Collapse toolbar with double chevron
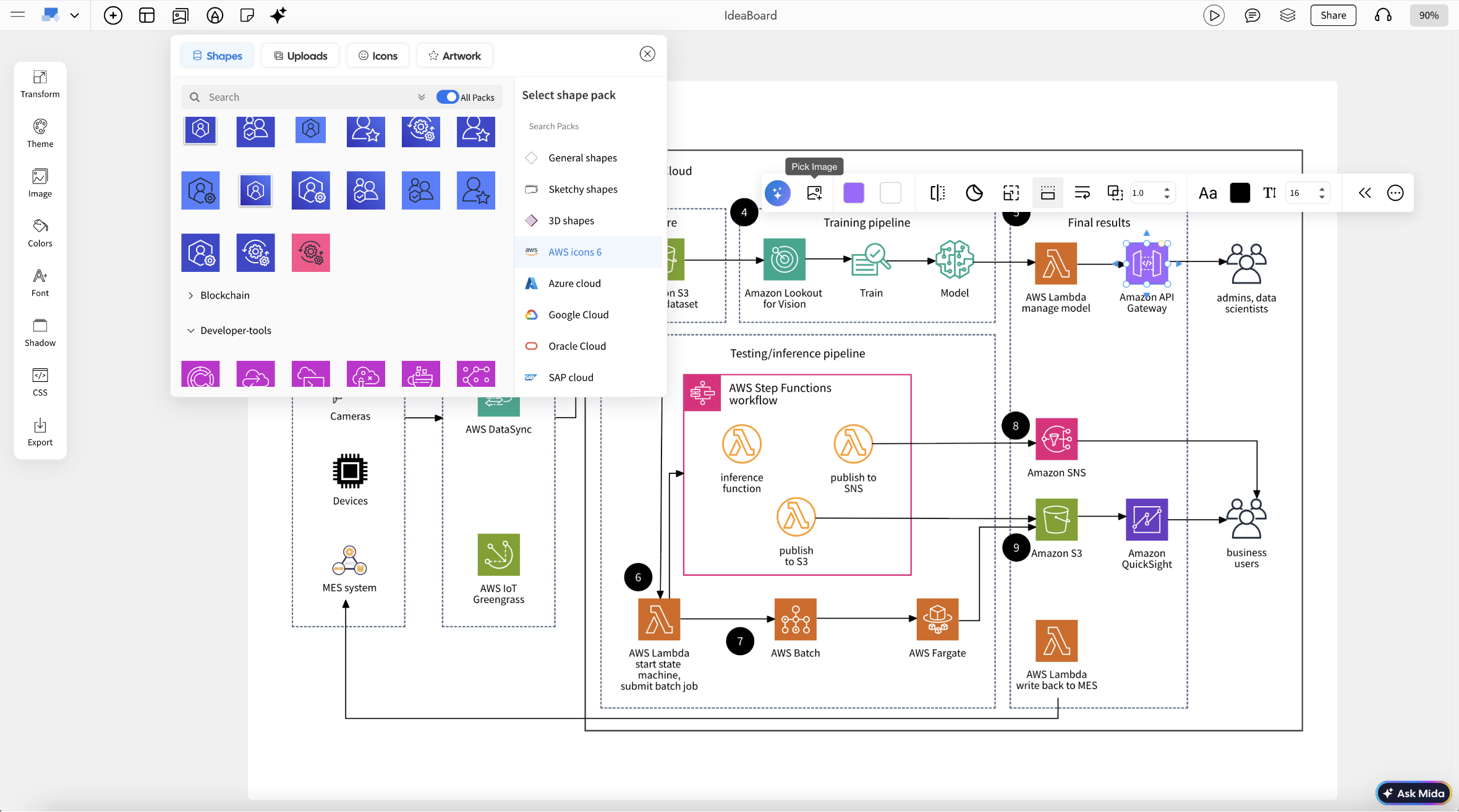This screenshot has height=812, width=1459. point(1364,193)
